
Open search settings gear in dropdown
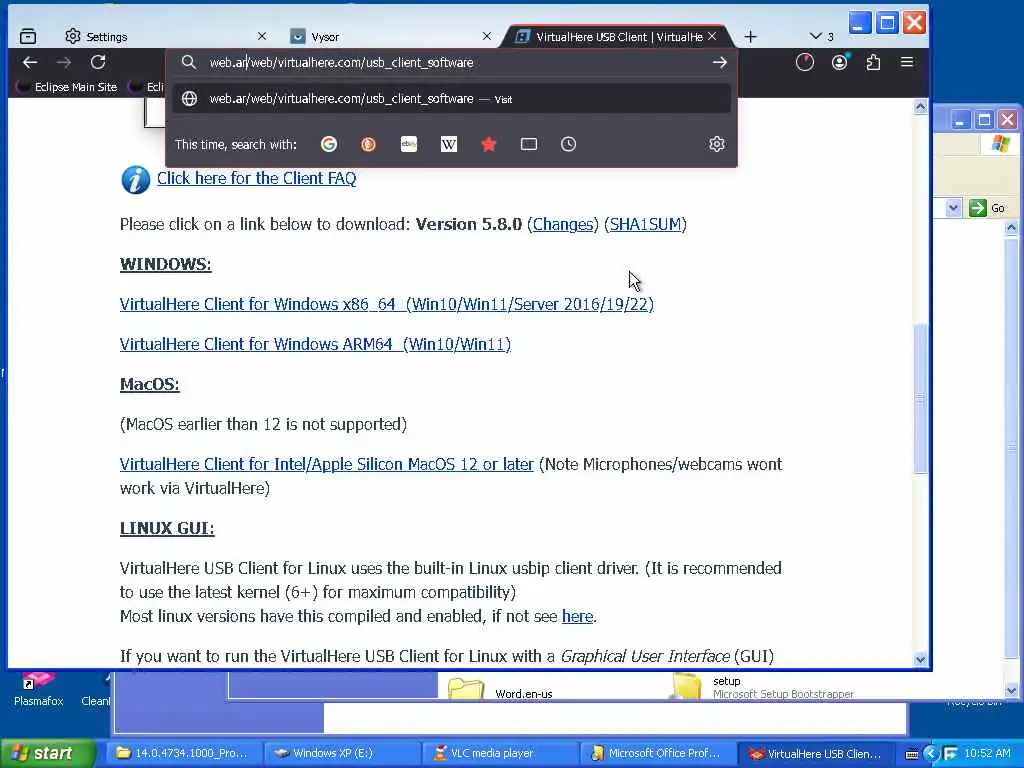(717, 144)
